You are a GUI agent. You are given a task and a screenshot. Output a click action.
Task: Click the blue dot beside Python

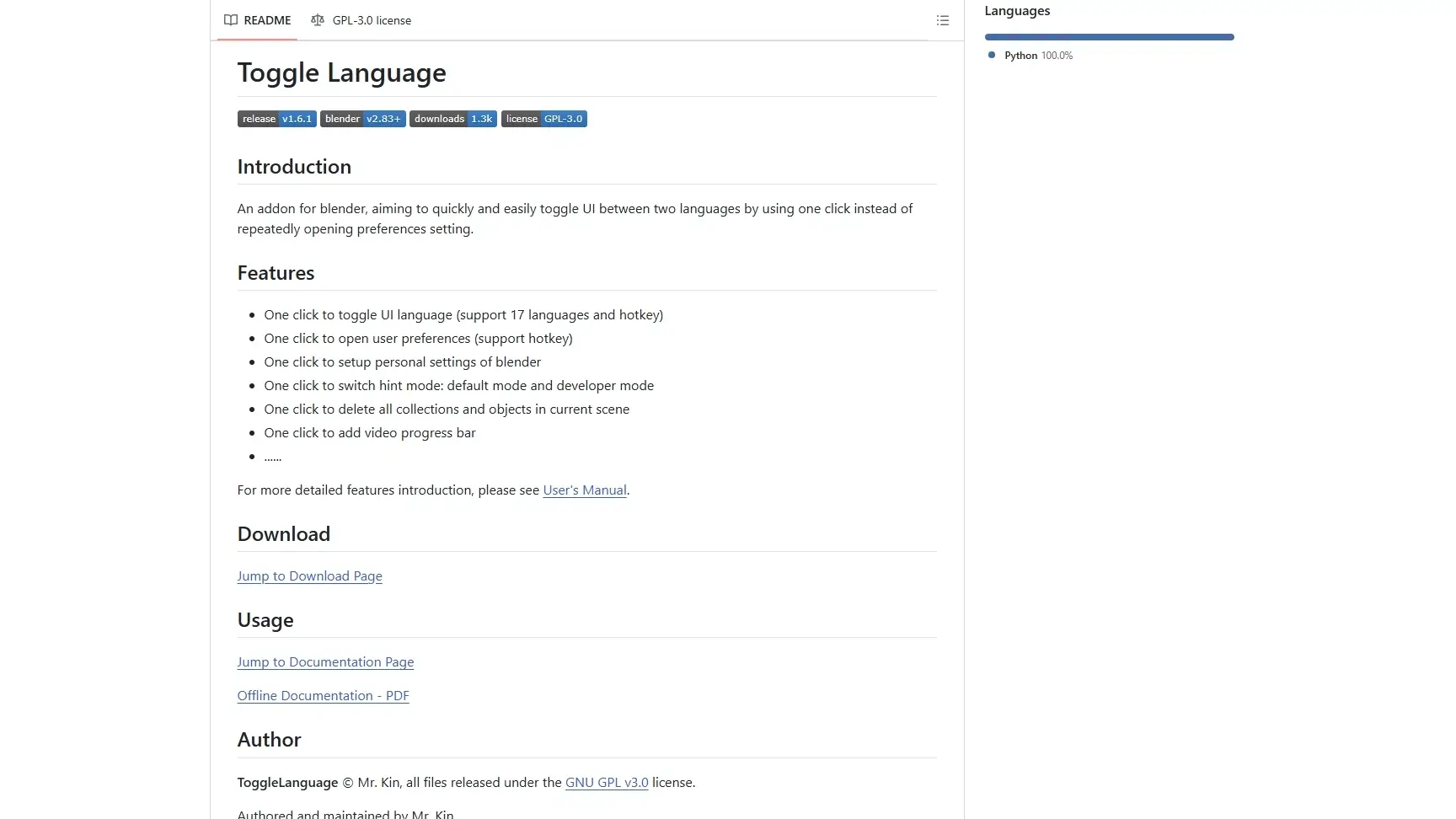coord(992,55)
